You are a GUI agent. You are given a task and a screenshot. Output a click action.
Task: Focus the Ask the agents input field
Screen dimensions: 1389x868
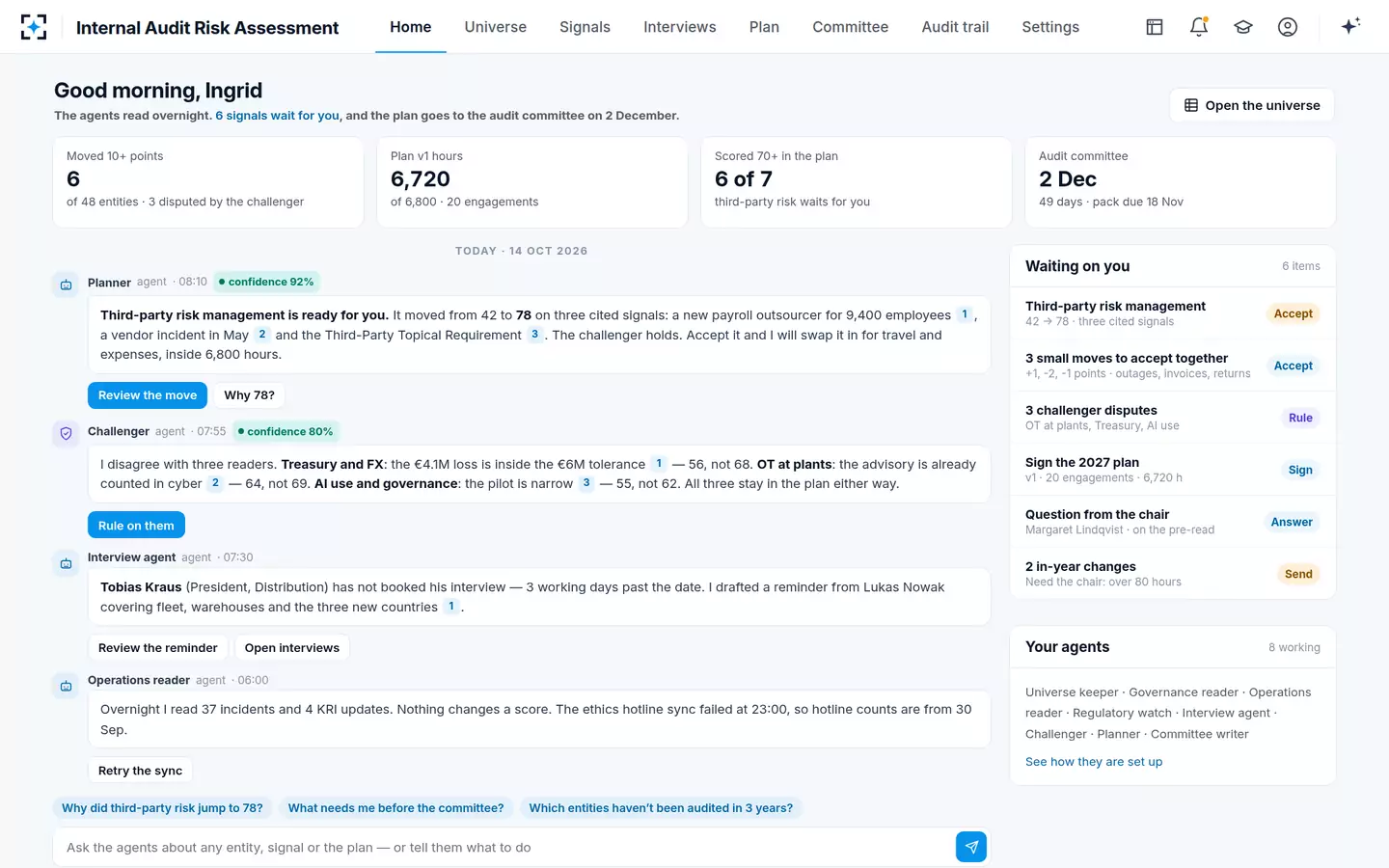[504, 847]
